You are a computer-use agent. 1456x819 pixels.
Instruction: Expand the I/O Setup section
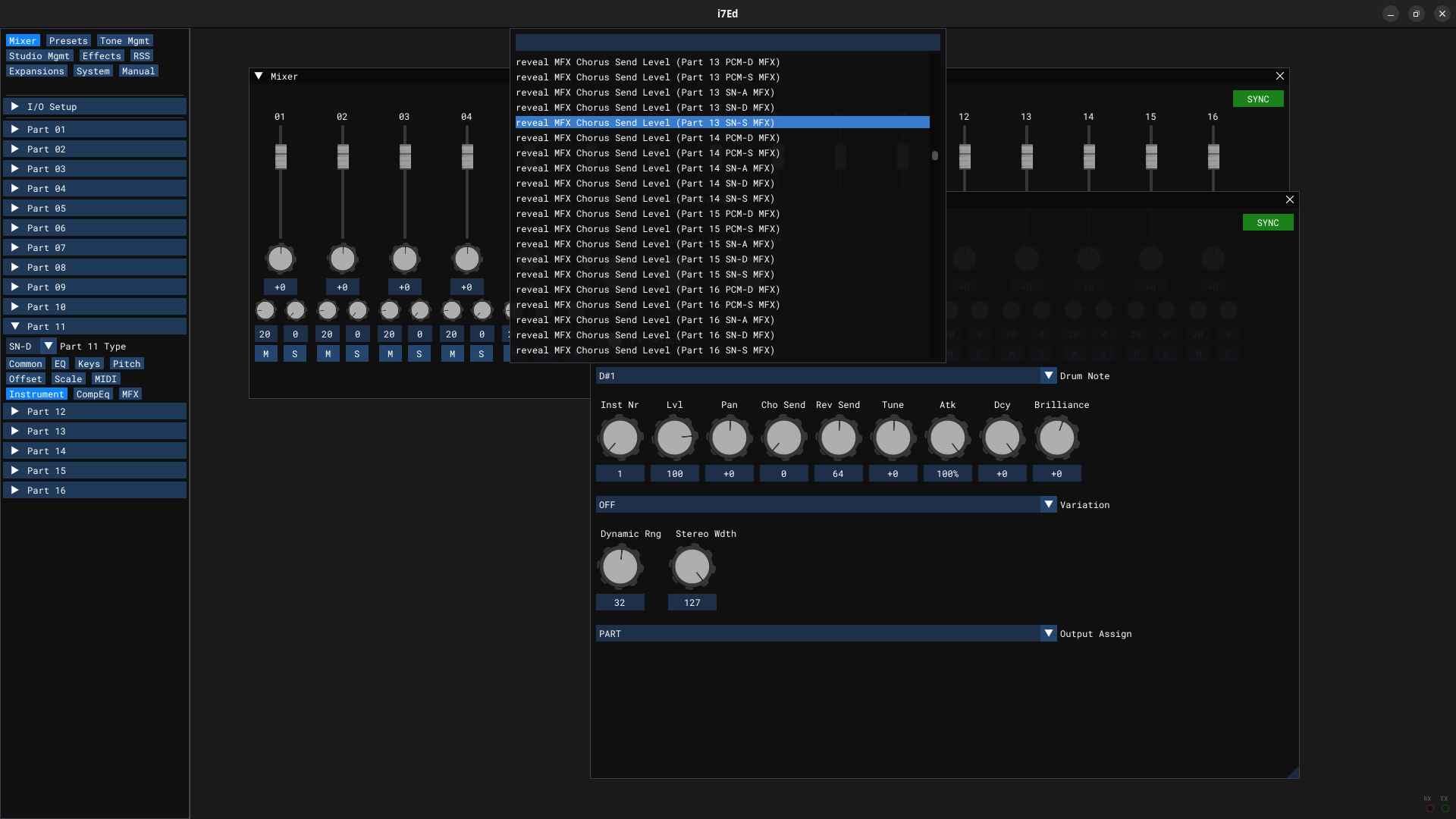coord(95,107)
